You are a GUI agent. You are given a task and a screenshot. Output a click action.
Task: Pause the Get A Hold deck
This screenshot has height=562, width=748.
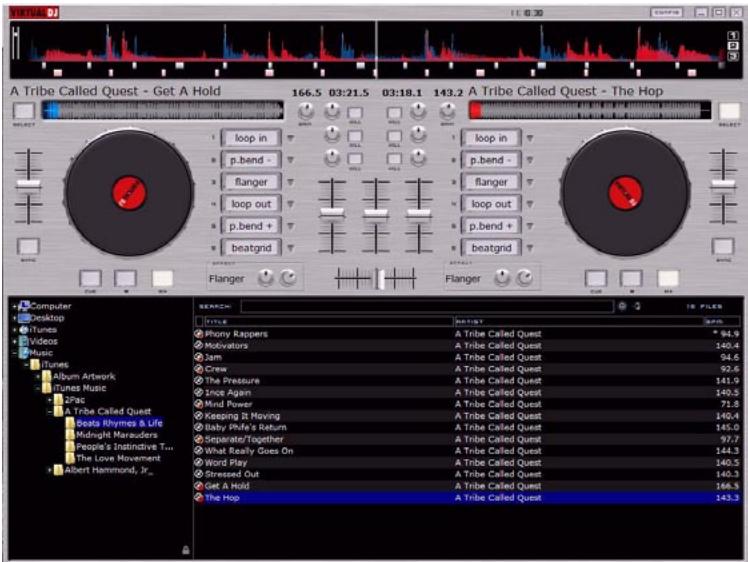click(125, 279)
